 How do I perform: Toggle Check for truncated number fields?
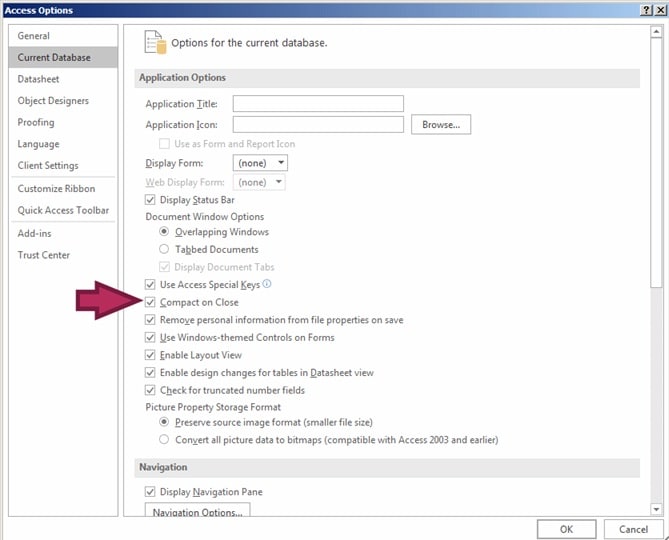pos(150,390)
